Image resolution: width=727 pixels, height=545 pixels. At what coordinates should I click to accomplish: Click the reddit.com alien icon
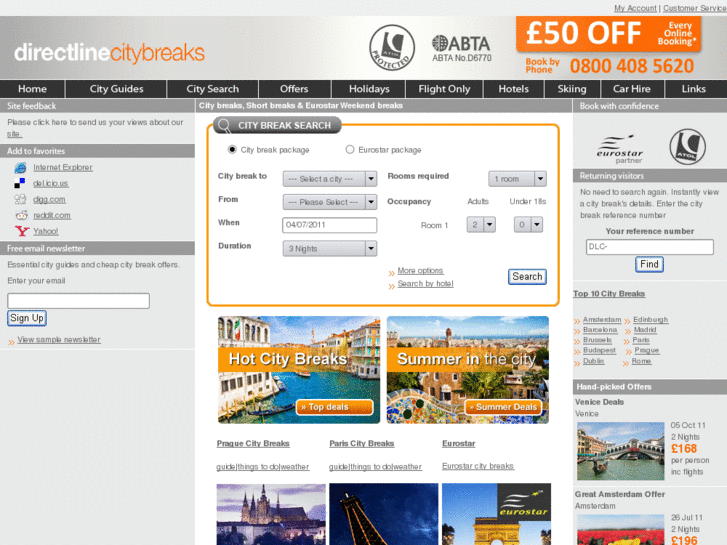click(21, 215)
